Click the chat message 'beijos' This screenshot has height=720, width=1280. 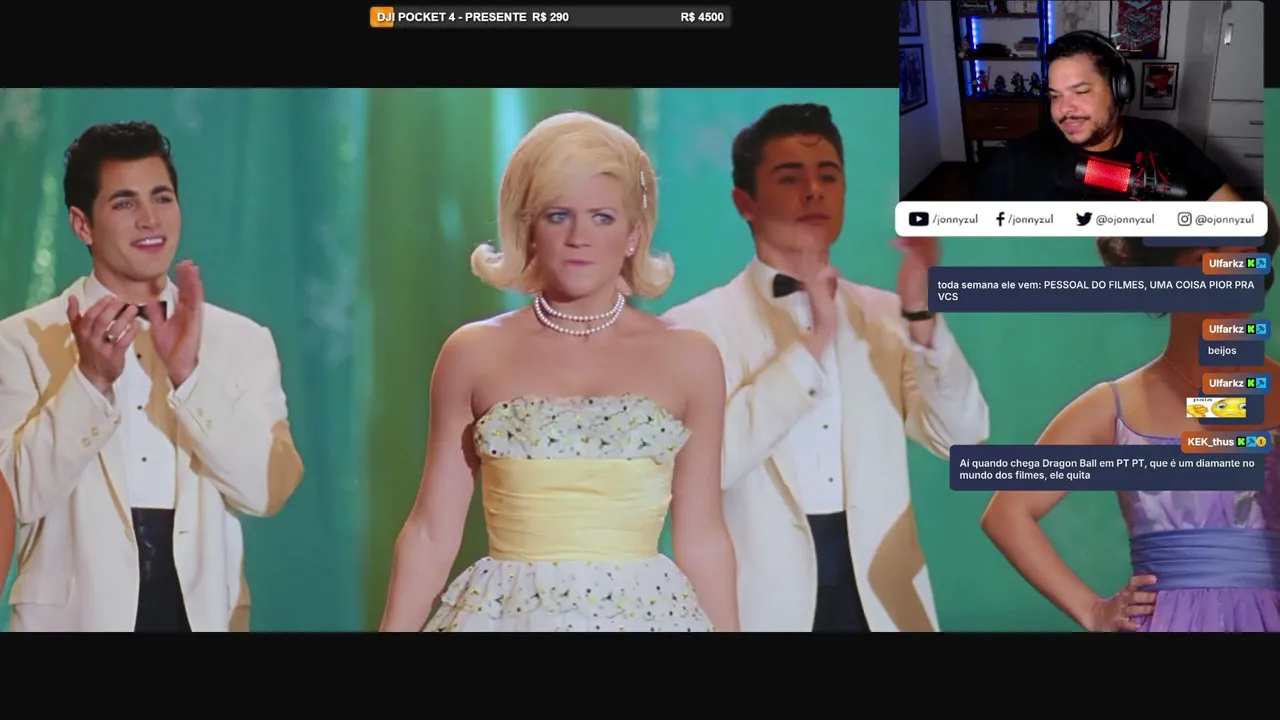click(x=1222, y=351)
